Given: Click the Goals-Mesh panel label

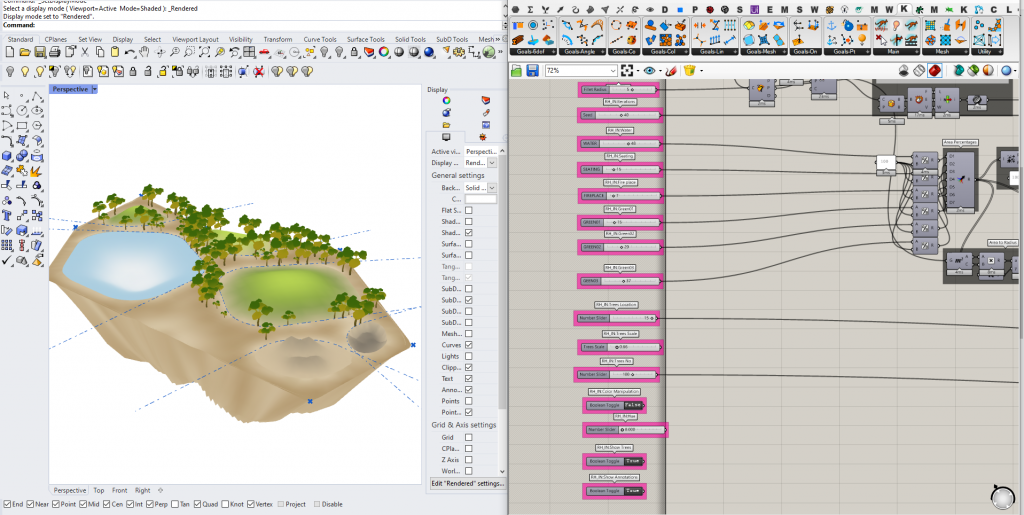Looking at the screenshot, I should coord(761,50).
